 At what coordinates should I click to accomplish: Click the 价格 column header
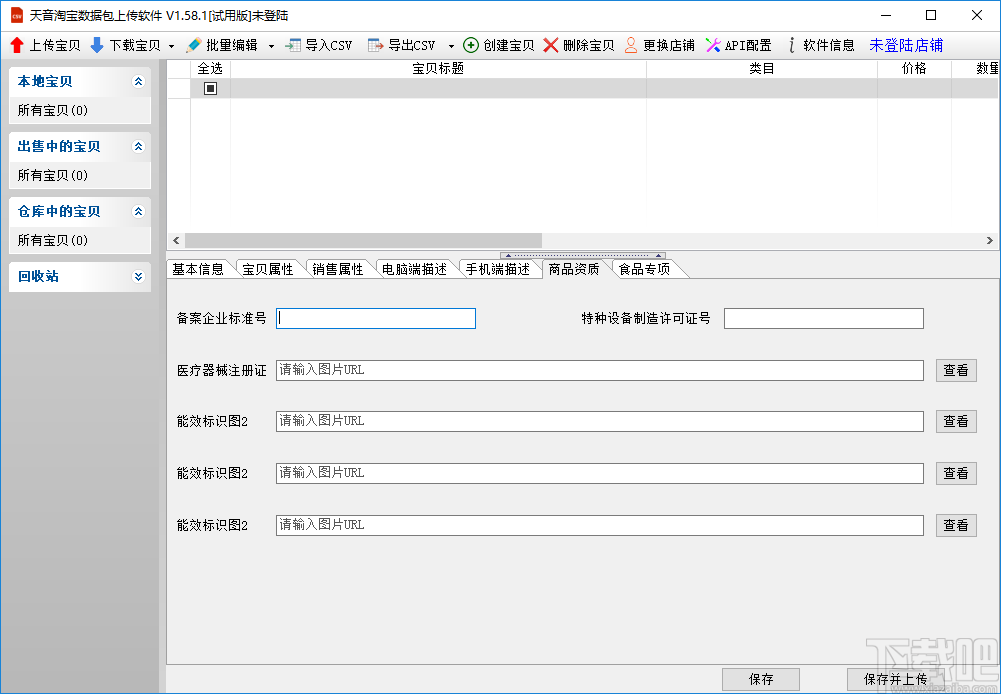pyautogui.click(x=914, y=69)
